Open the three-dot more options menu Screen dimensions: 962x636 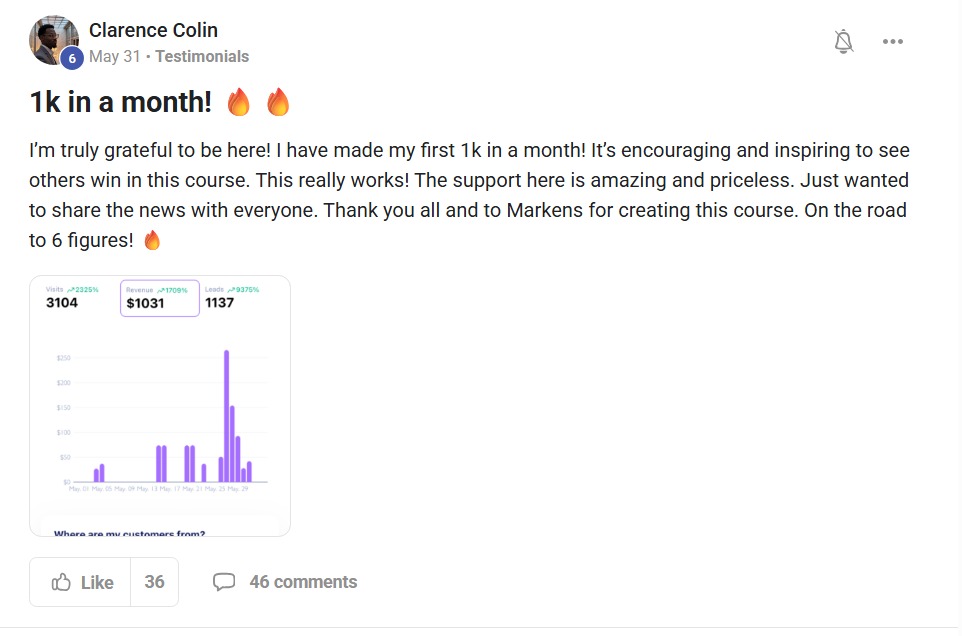(892, 41)
